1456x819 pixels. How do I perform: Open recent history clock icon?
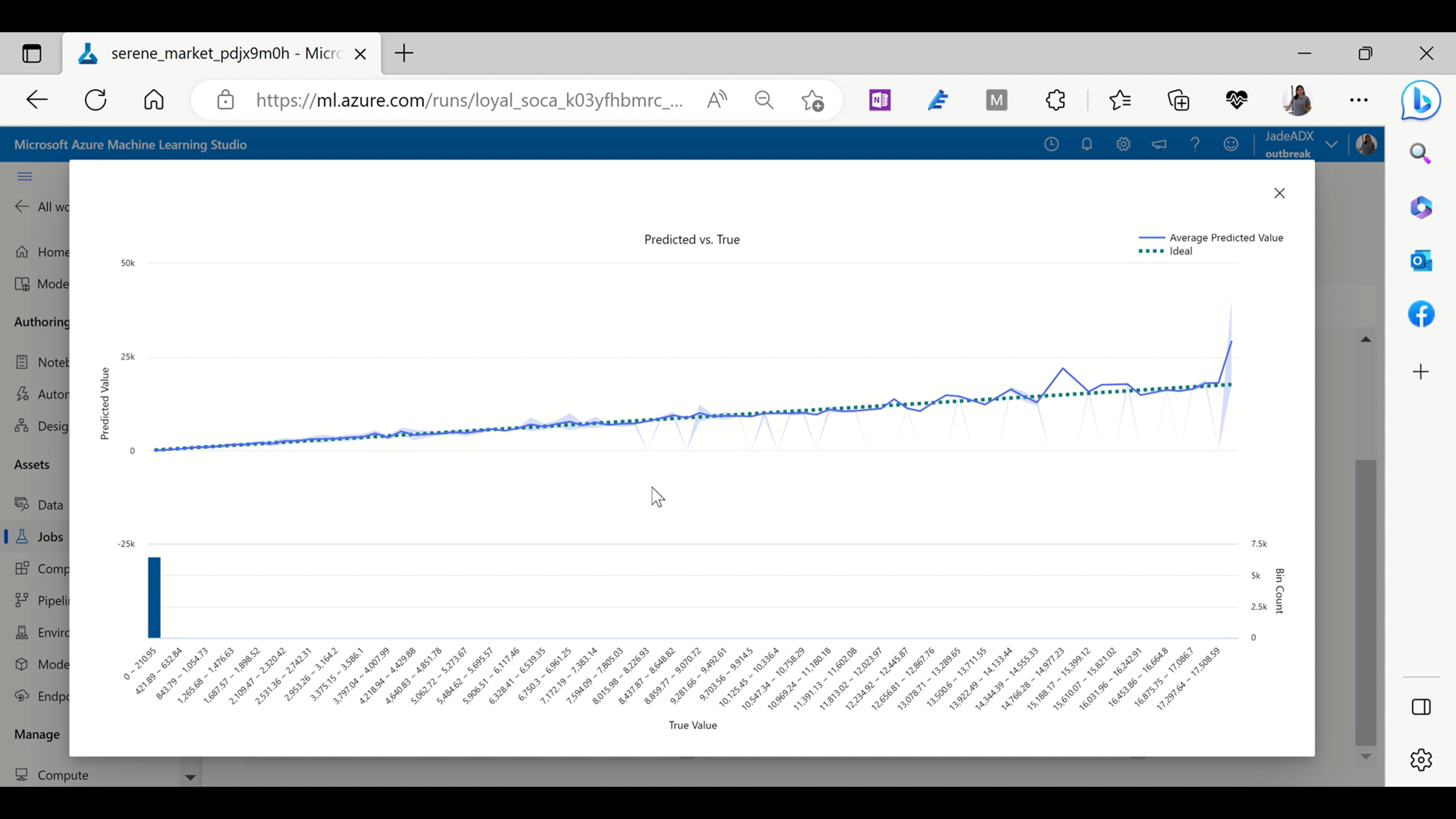coord(1051,144)
